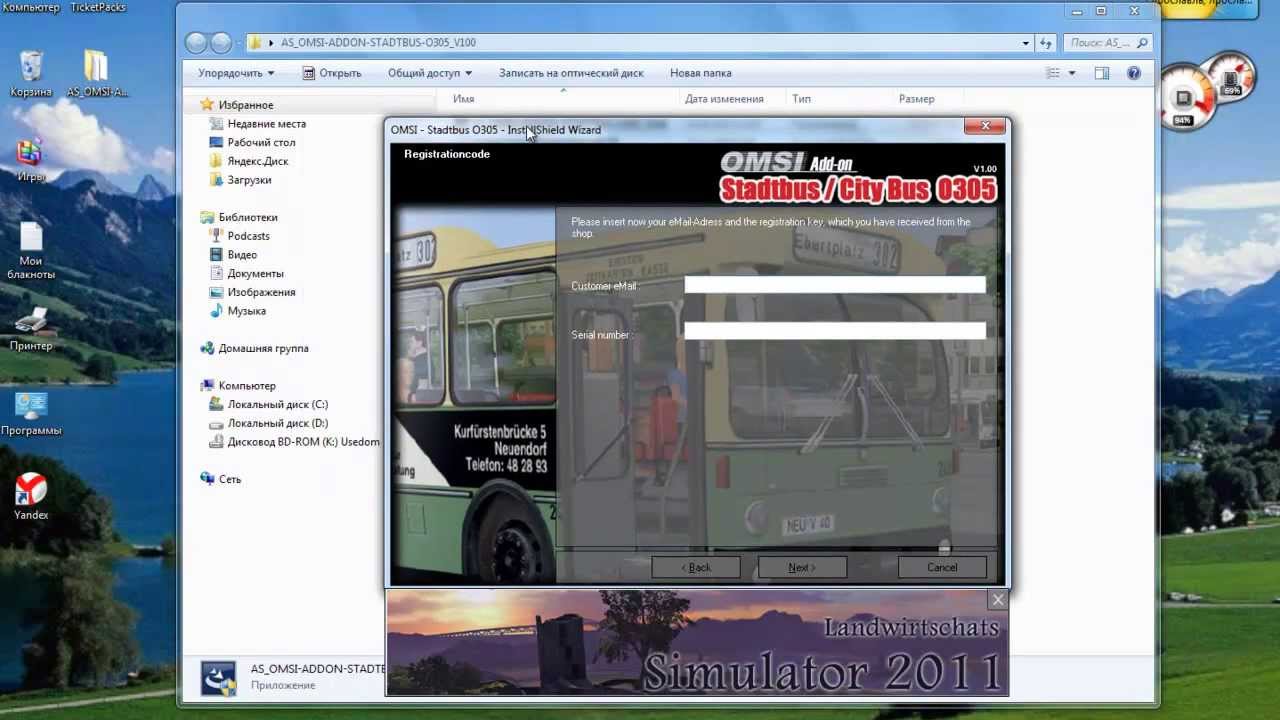
Task: Click Новая папка in the Explorer toolbar
Action: point(700,73)
